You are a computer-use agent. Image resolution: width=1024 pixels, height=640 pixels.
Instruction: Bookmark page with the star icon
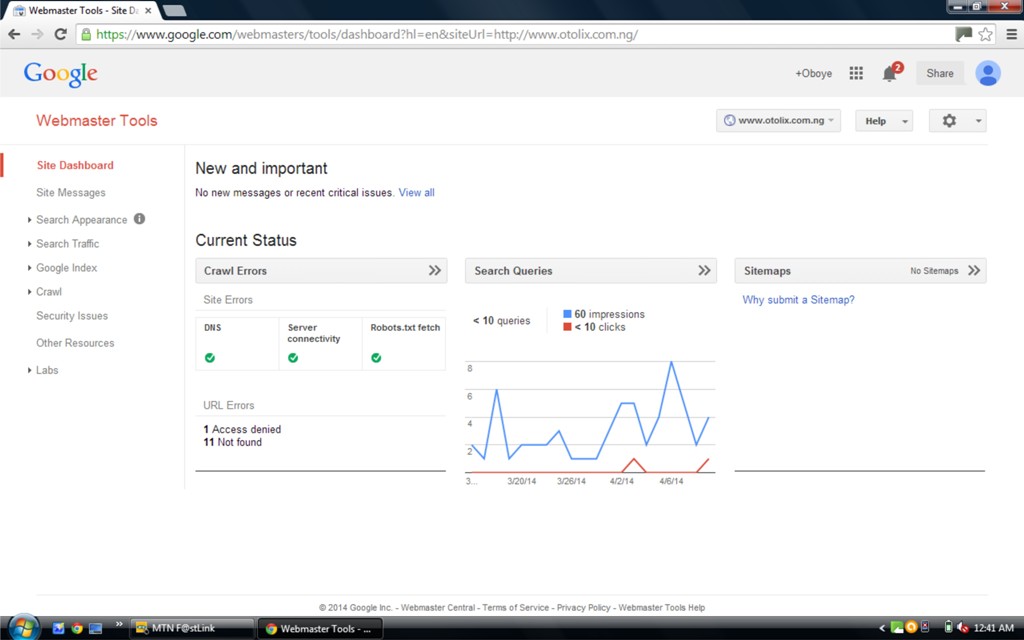(x=985, y=34)
